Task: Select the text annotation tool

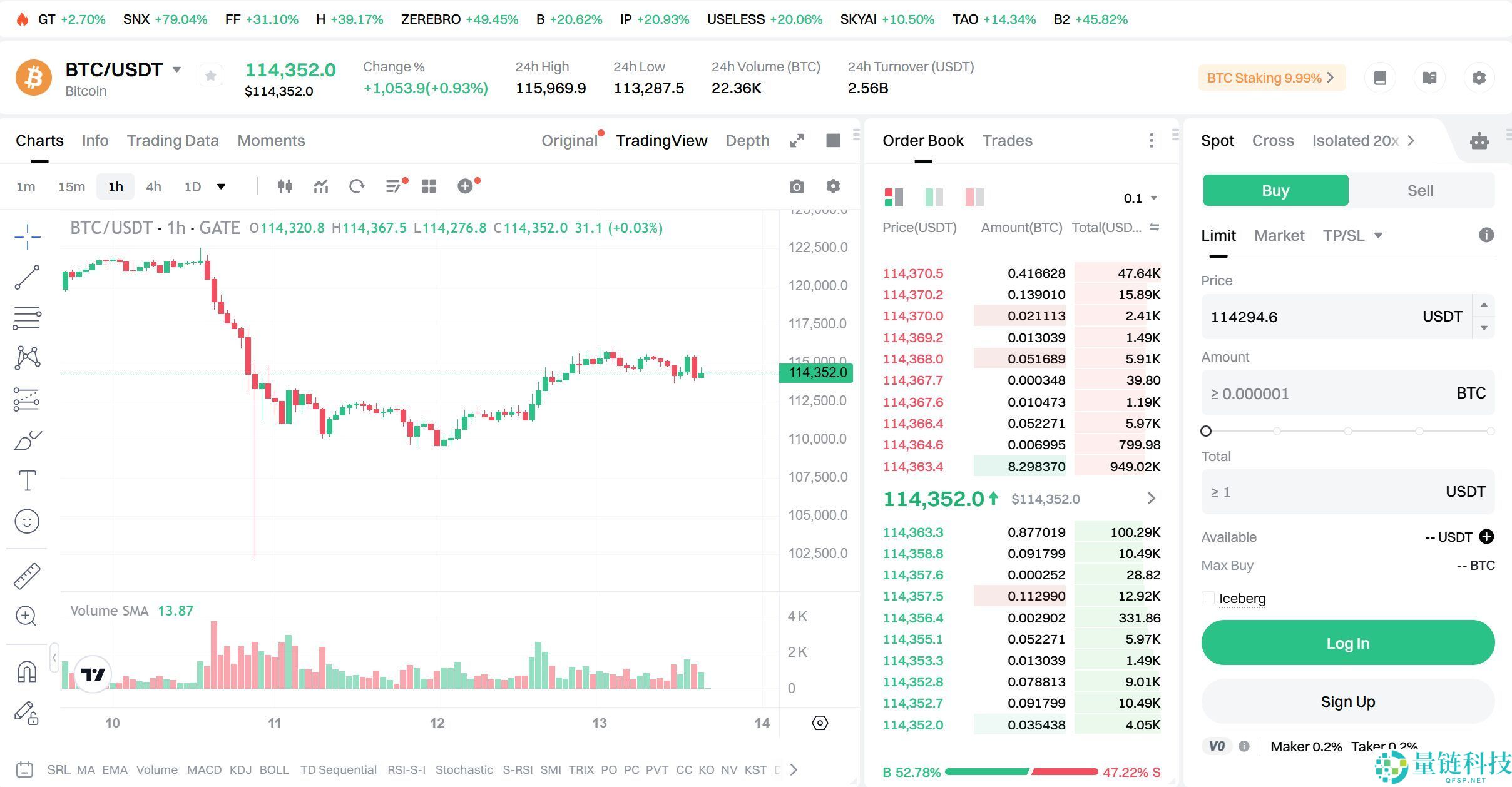Action: pyautogui.click(x=26, y=480)
